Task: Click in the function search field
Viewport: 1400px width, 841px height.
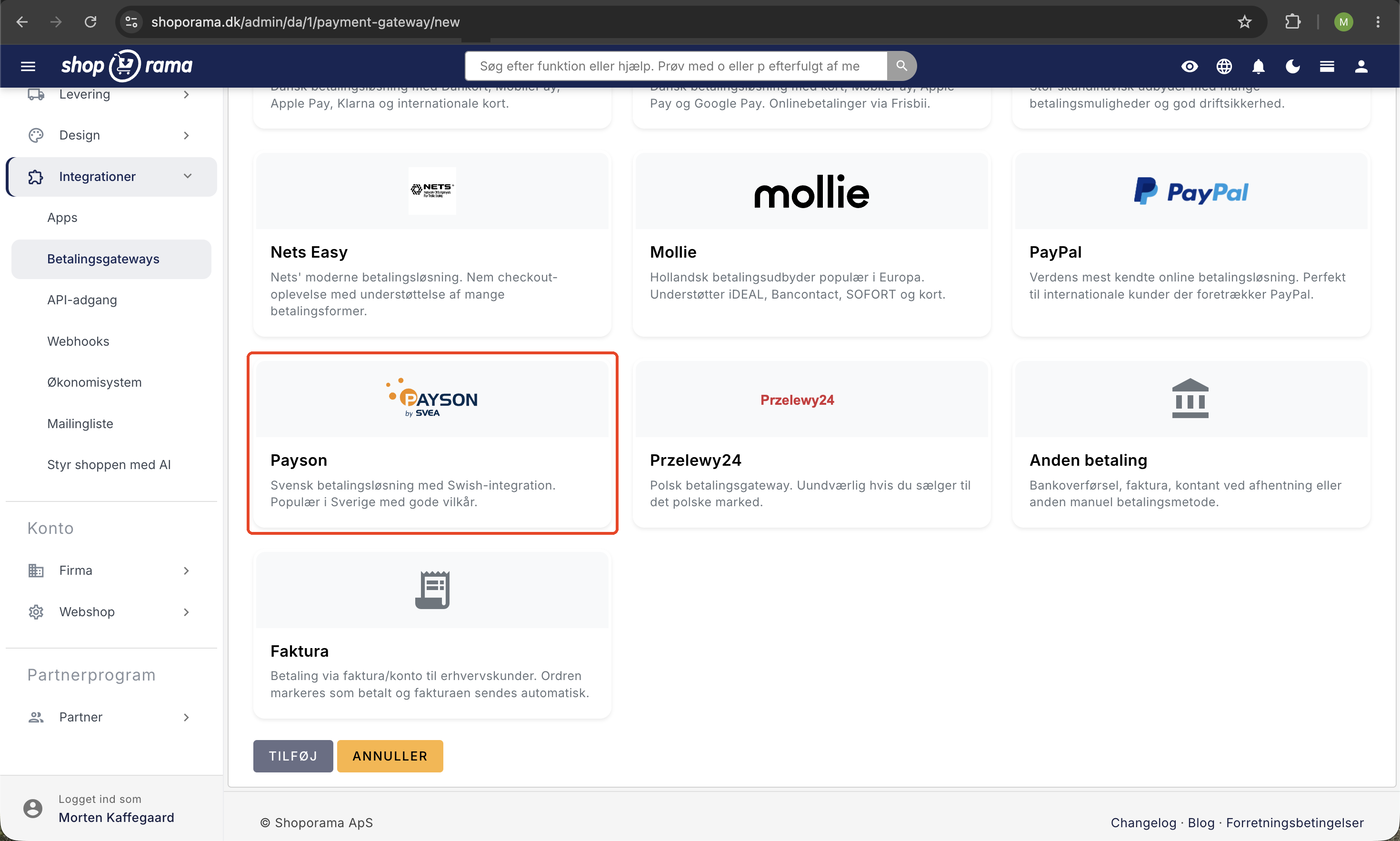Action: [676, 66]
